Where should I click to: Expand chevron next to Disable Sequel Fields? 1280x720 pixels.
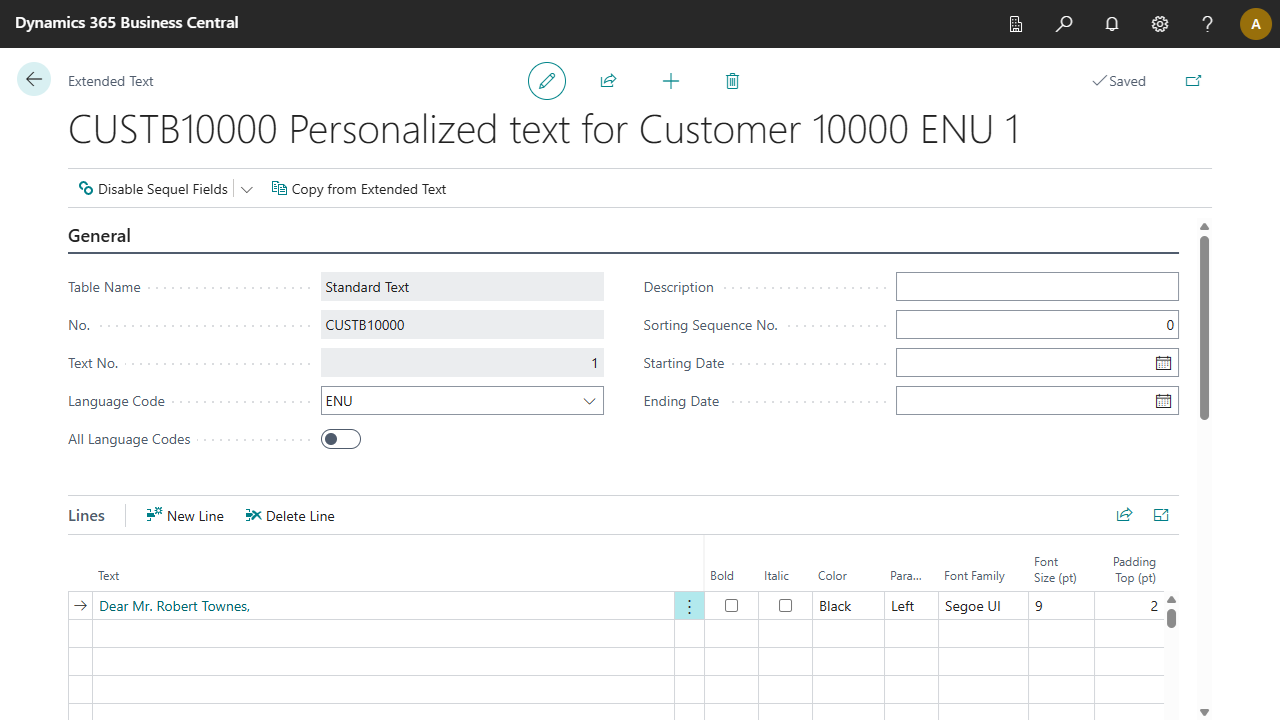247,189
